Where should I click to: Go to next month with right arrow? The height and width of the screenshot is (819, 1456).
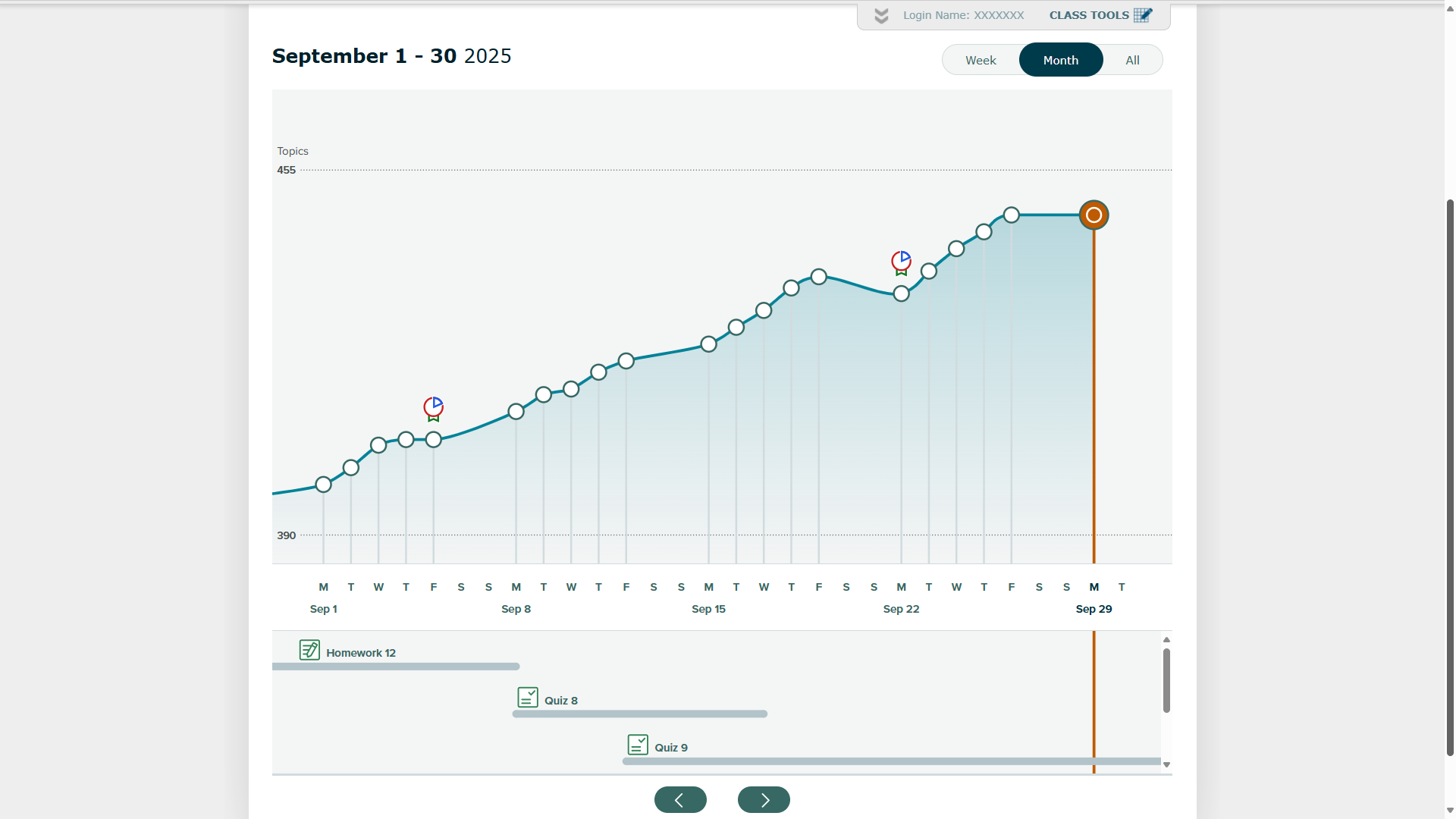pos(764,799)
